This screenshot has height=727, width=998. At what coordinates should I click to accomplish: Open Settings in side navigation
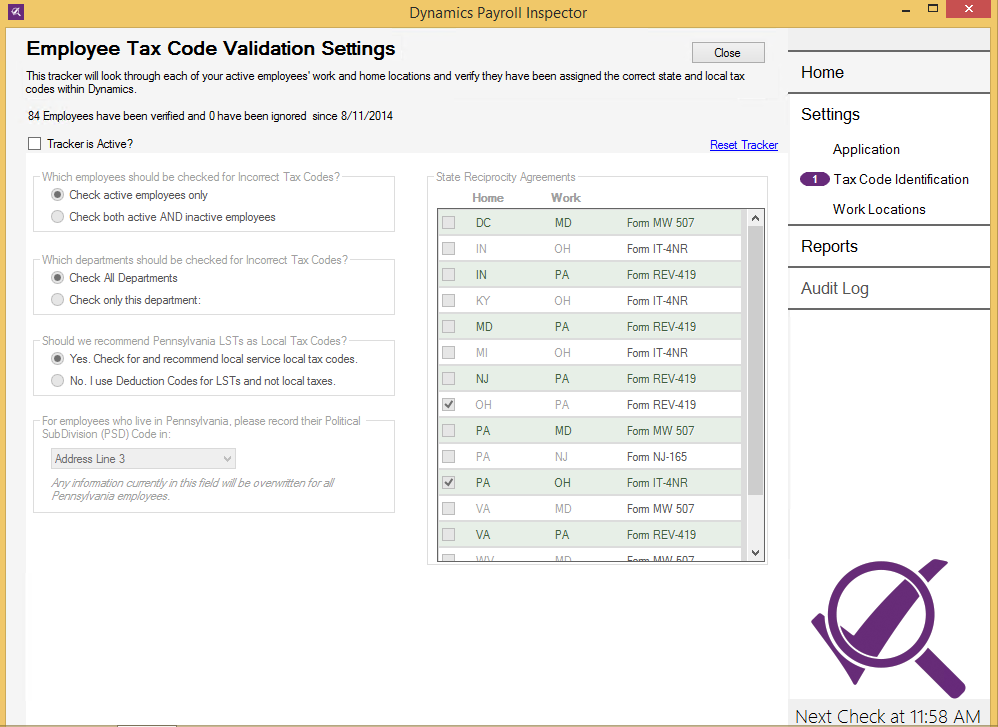click(x=830, y=115)
